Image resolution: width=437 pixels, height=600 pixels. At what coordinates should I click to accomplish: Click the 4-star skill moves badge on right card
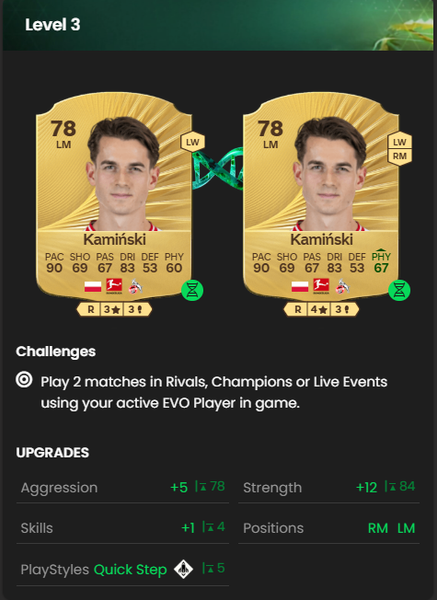pyautogui.click(x=321, y=309)
